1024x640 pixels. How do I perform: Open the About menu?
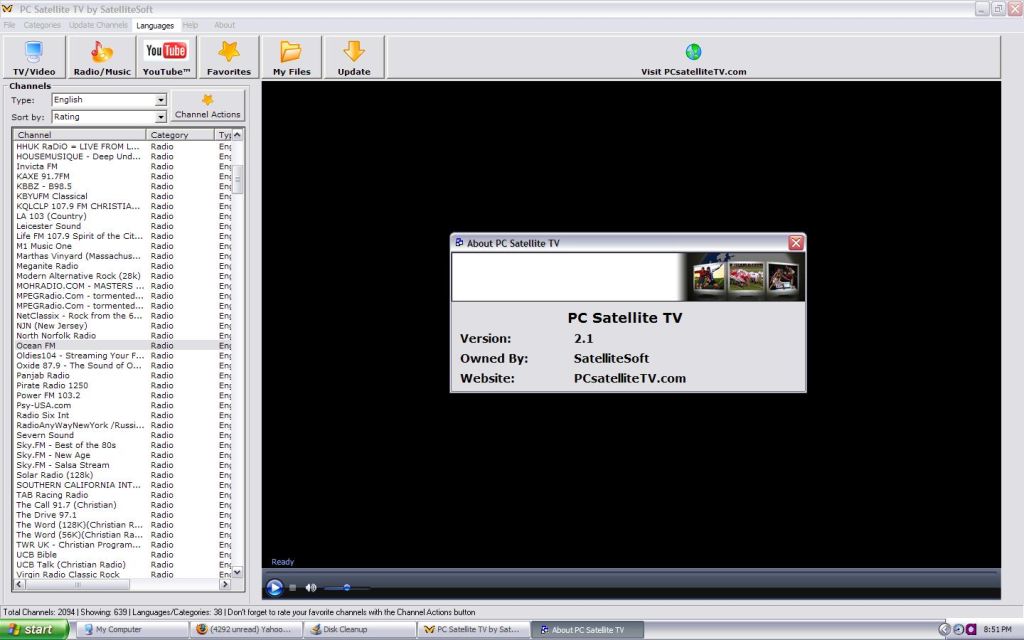(224, 25)
